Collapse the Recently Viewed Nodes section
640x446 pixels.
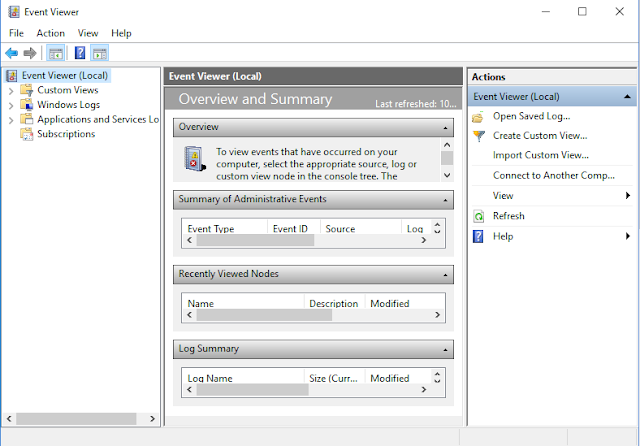[445, 275]
